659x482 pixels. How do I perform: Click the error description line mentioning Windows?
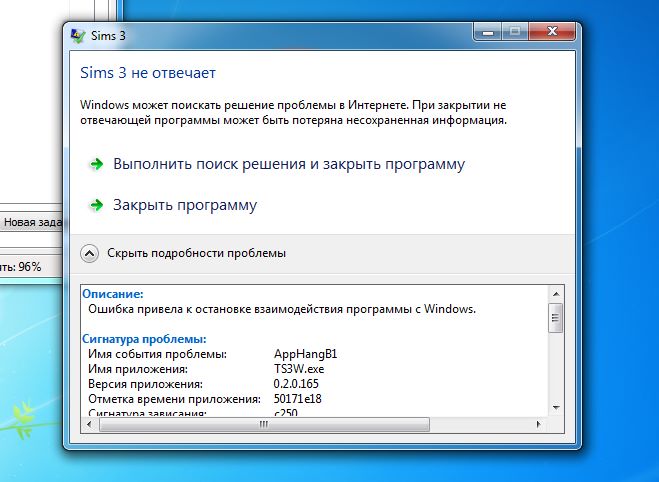(x=282, y=309)
